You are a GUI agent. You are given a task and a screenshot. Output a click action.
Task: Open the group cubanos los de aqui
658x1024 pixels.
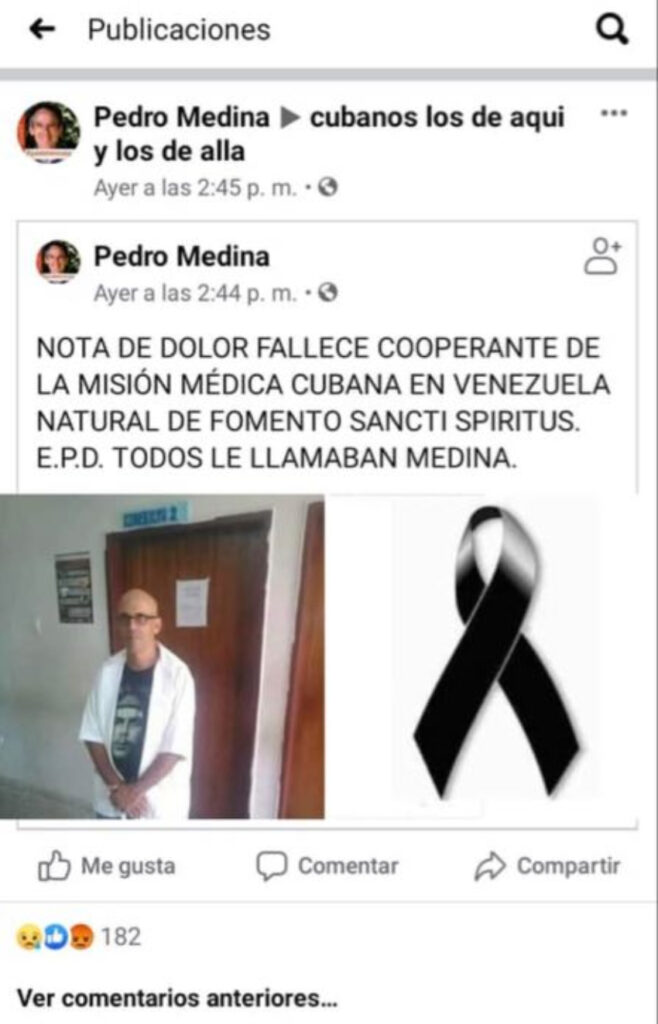330,134
